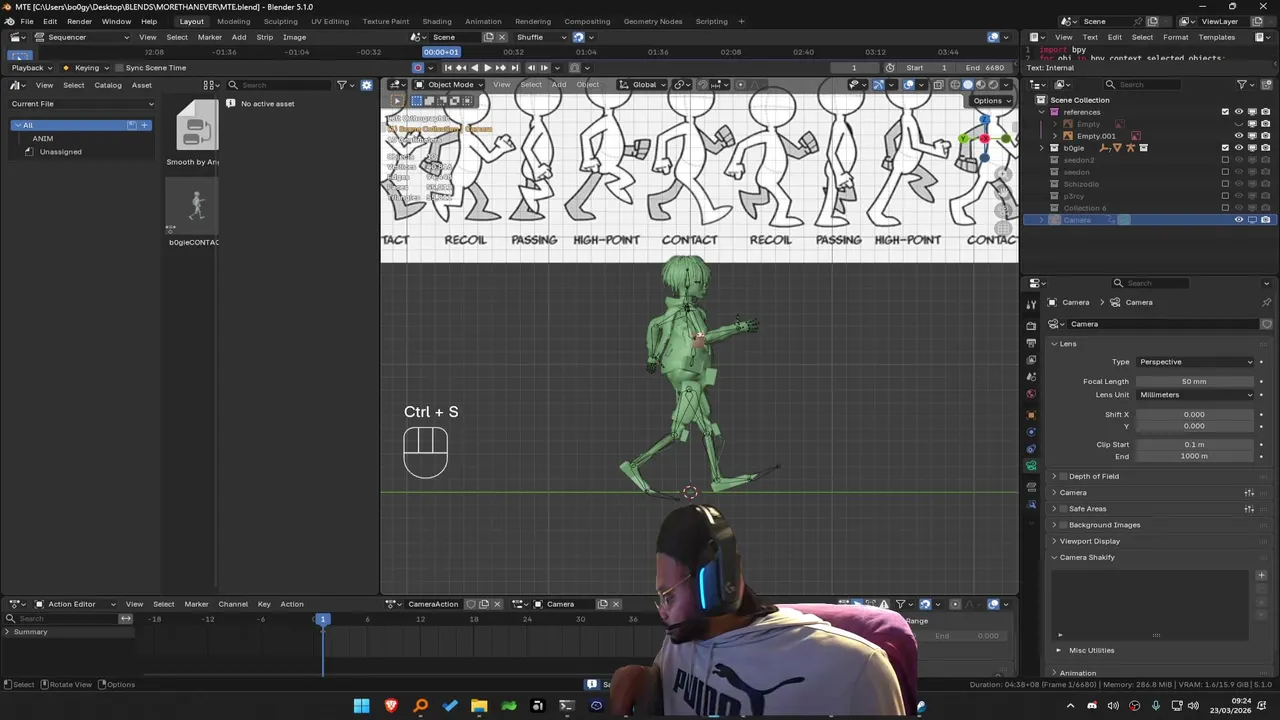Toggle X-ray mode in viewport

point(938,85)
